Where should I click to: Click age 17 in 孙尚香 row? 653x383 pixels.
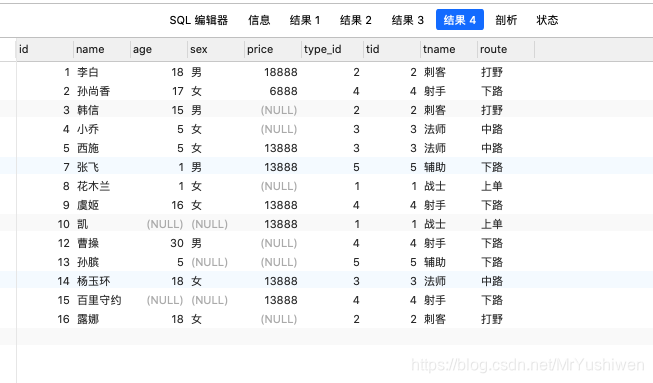(x=178, y=91)
